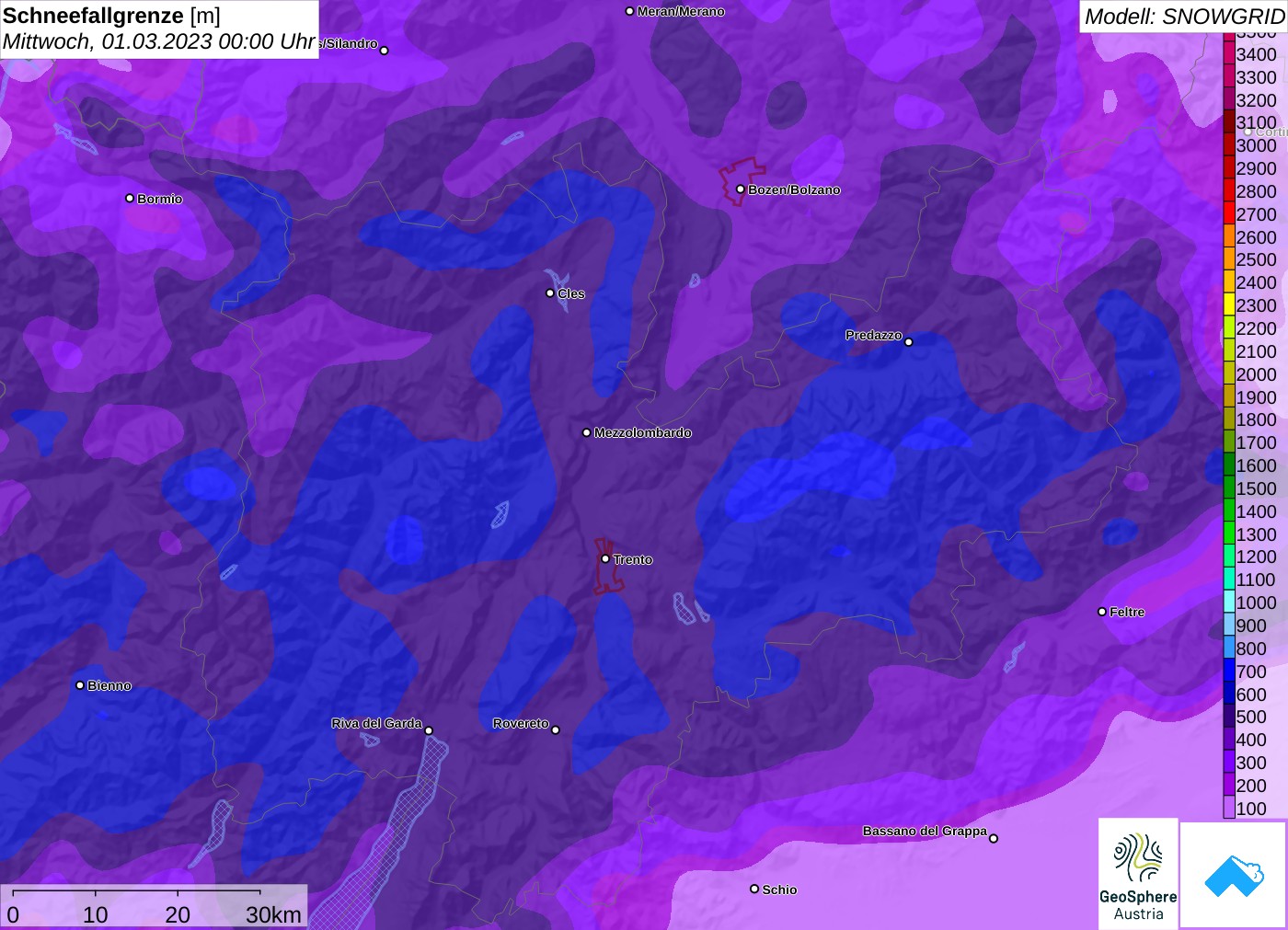Click the 3400 m legend swatch
This screenshot has height=930, width=1288.
click(1229, 54)
